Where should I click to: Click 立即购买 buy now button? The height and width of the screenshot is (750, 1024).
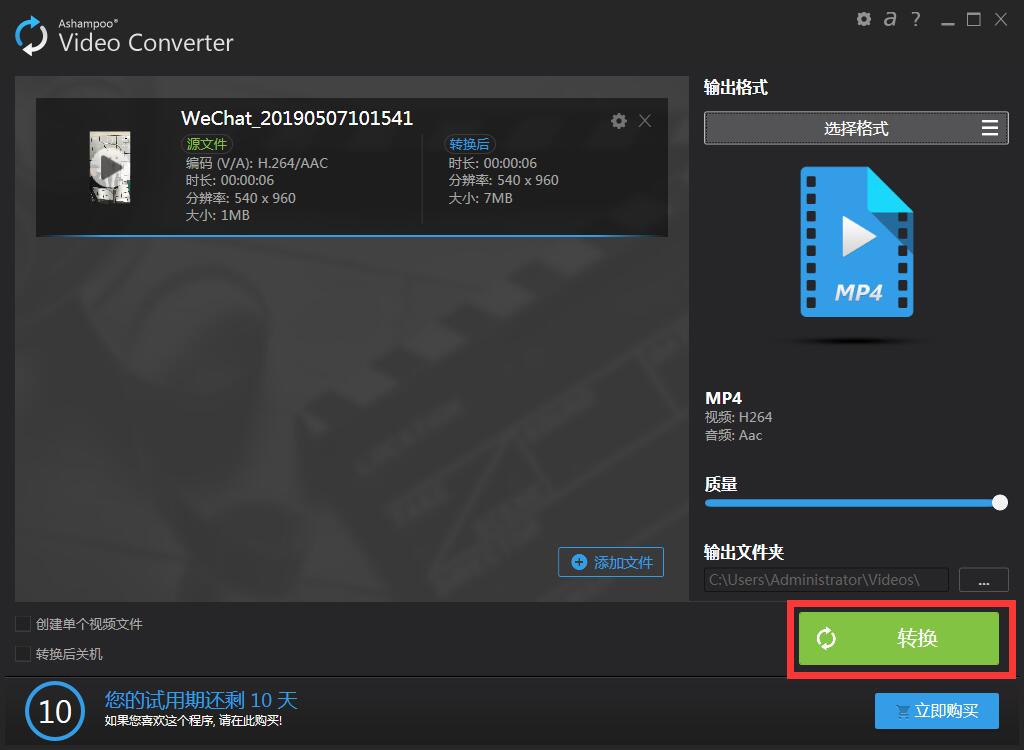[936, 710]
